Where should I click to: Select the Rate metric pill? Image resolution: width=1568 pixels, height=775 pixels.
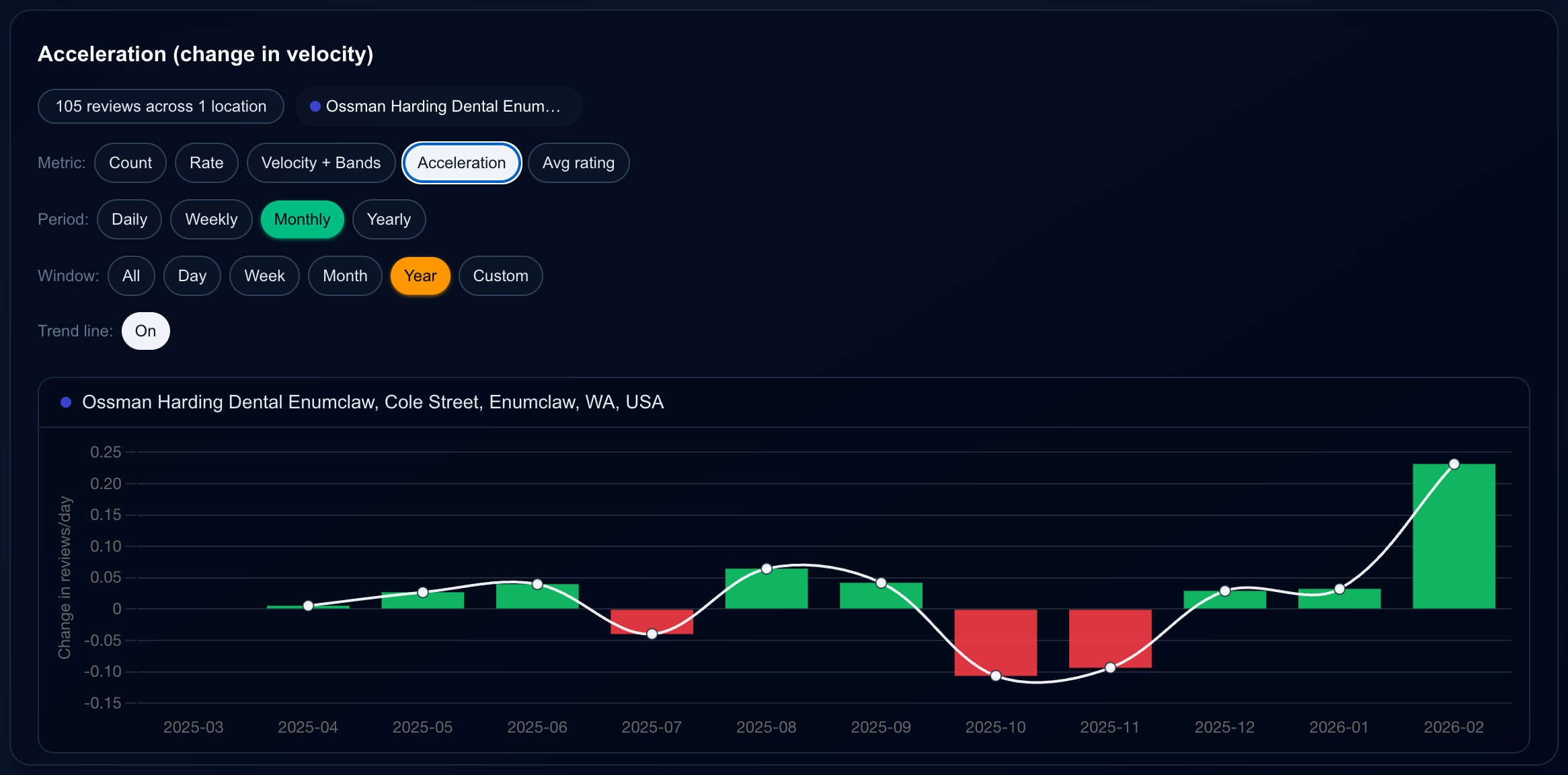coord(206,163)
